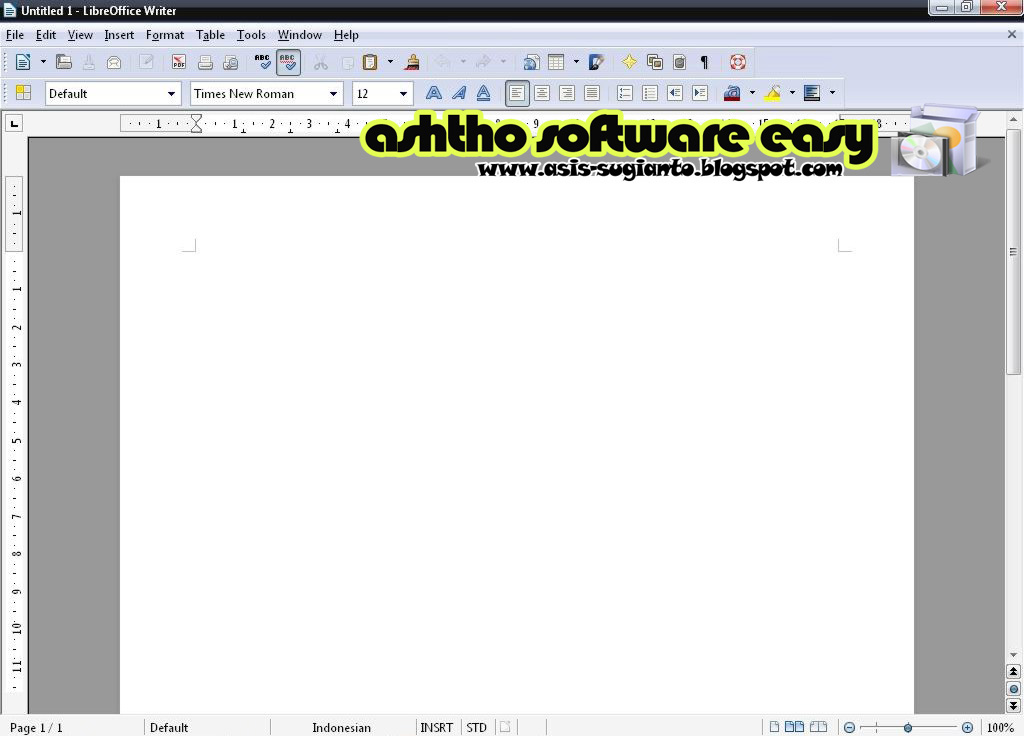Show Draw Functions icon
1024x736 pixels.
tap(596, 62)
